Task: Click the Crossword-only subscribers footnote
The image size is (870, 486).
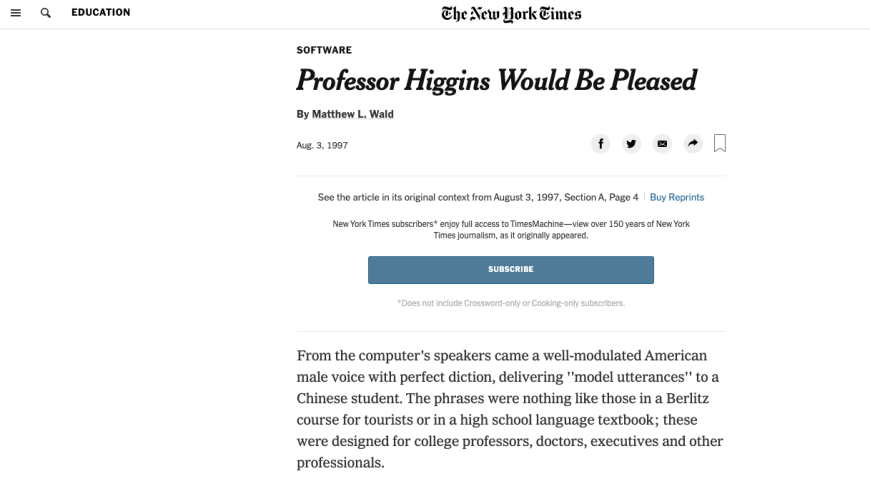Action: click(x=510, y=303)
